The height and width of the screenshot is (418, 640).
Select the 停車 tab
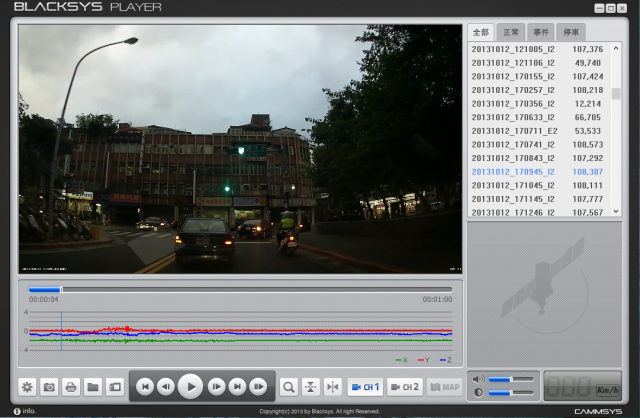571,32
